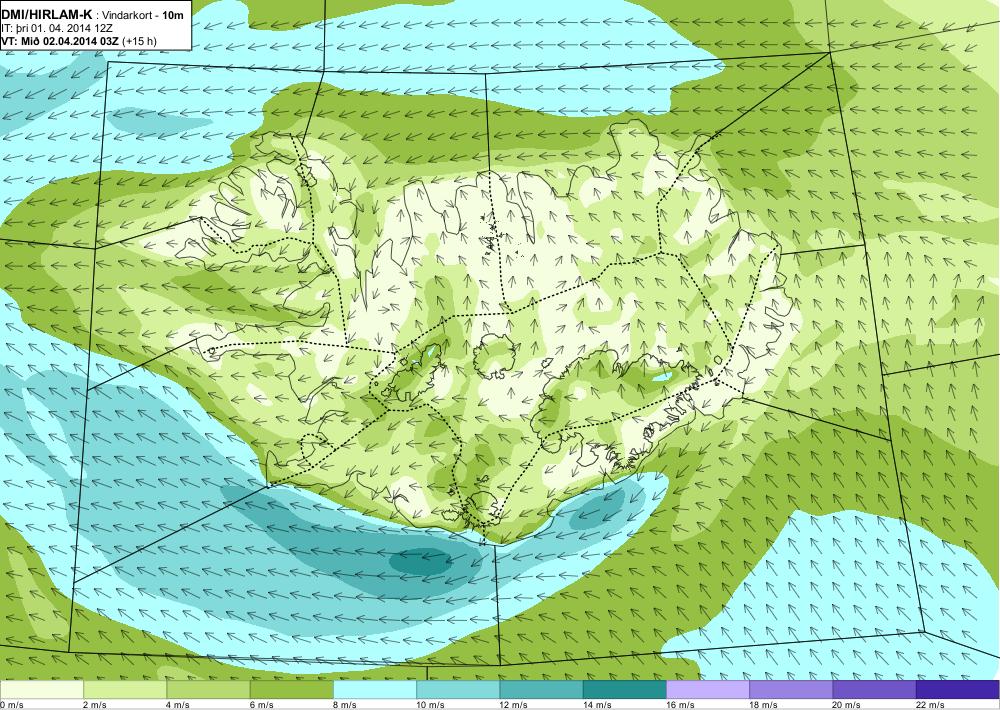Pick the 12–14 m/s teal legend swatch
Viewport: 1000px width, 710px height.
[x=541, y=690]
